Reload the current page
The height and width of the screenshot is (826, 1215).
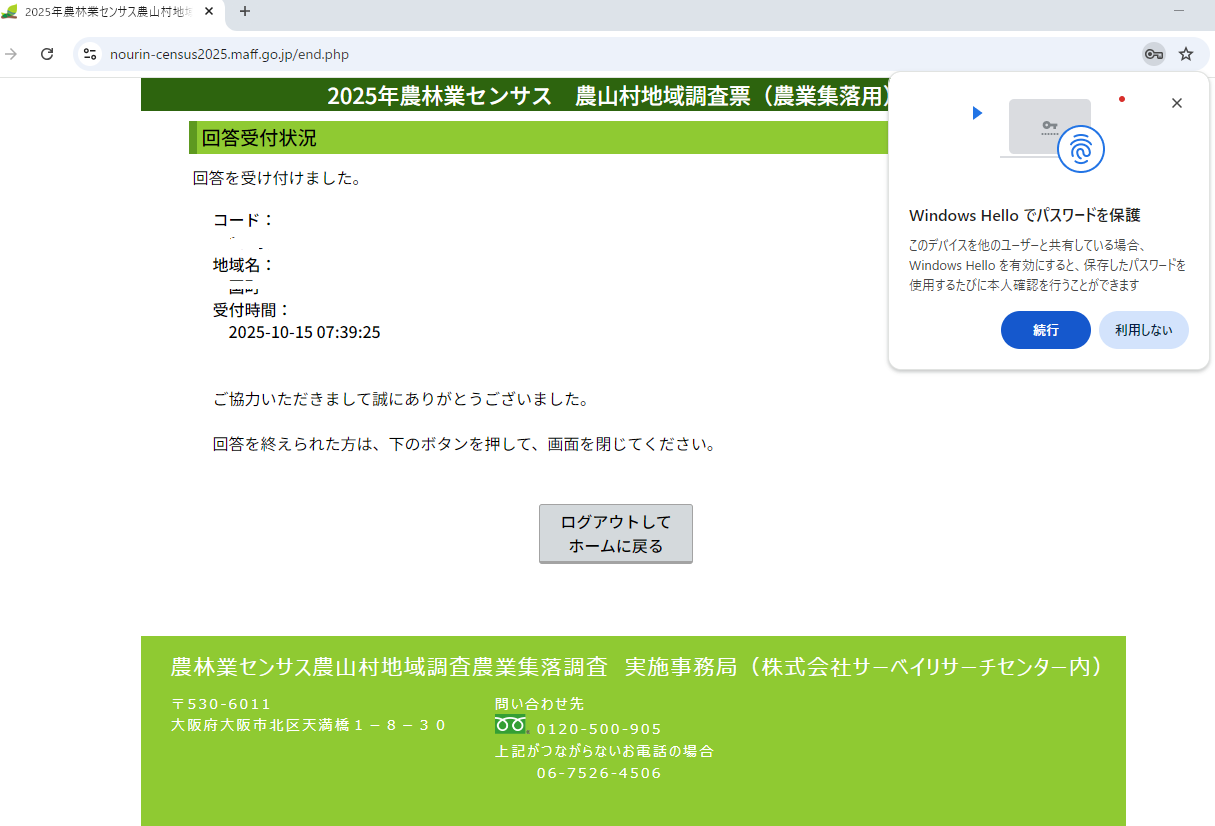[x=47, y=55]
